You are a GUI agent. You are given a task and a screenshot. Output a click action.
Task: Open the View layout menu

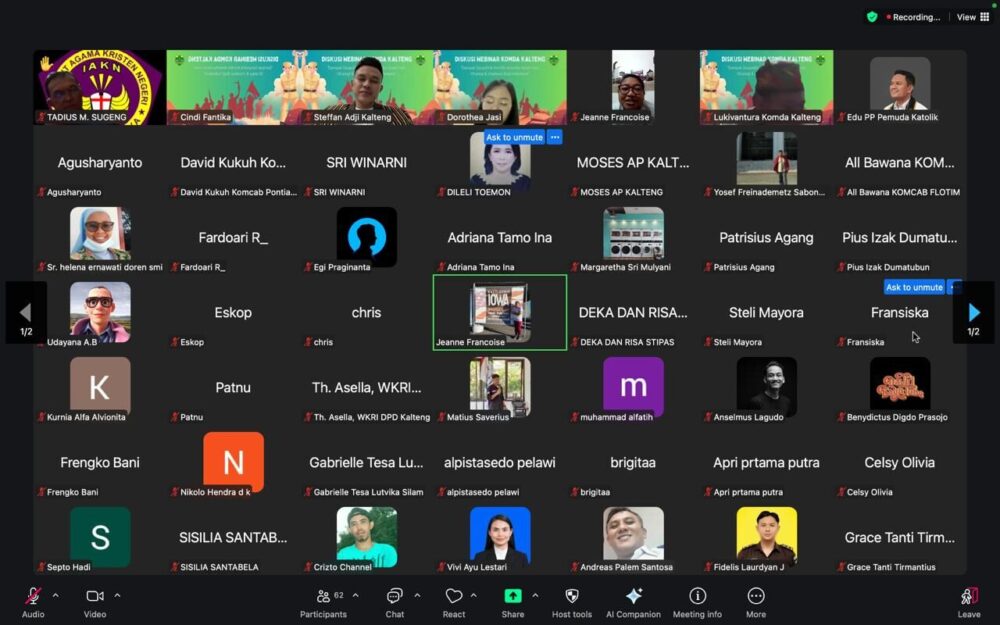tap(972, 17)
